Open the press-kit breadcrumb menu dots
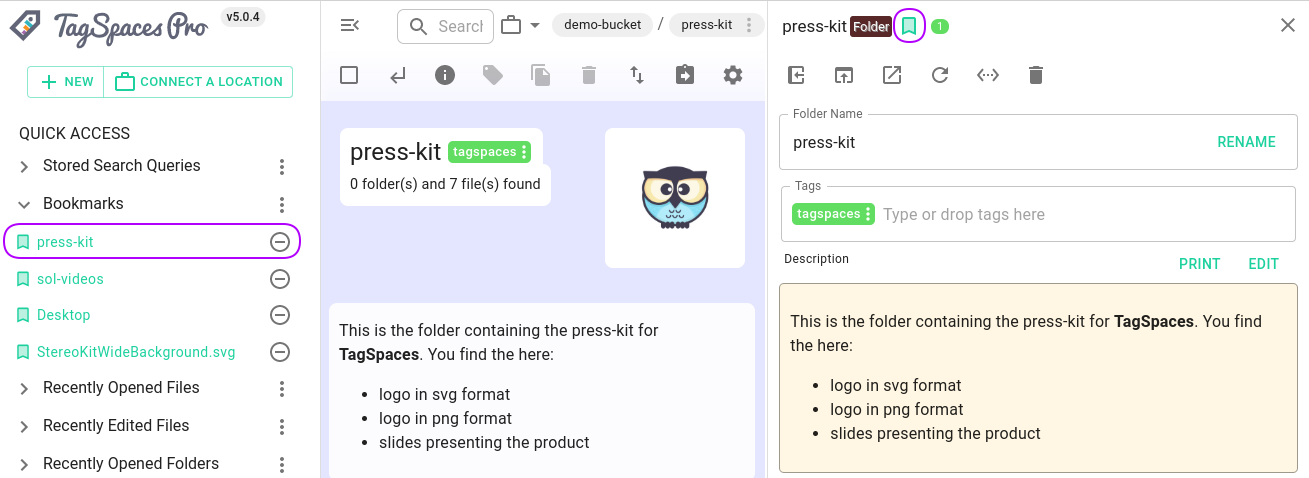This screenshot has width=1309, height=478. coord(749,25)
